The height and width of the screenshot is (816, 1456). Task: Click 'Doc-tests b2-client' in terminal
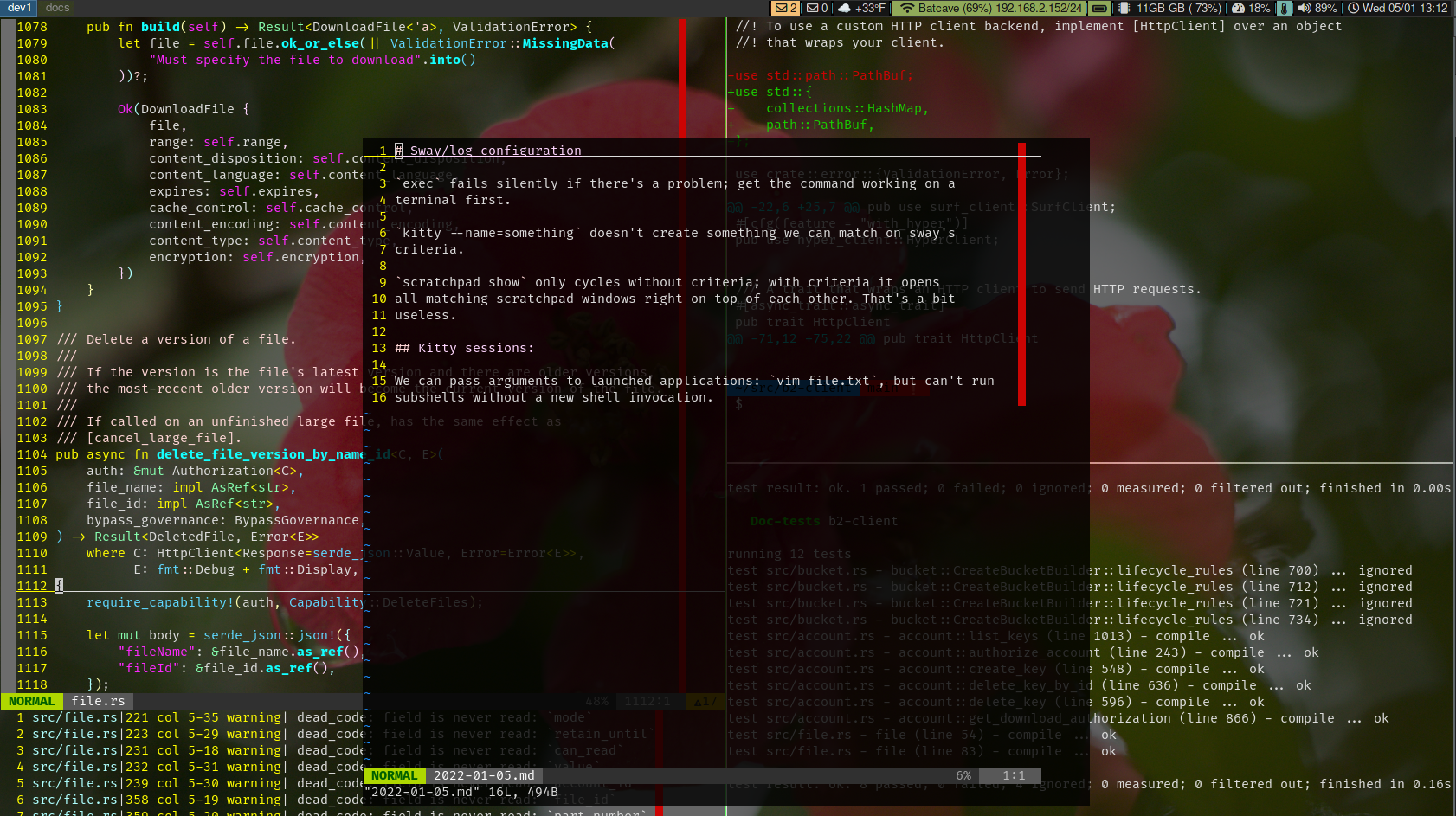tap(824, 521)
